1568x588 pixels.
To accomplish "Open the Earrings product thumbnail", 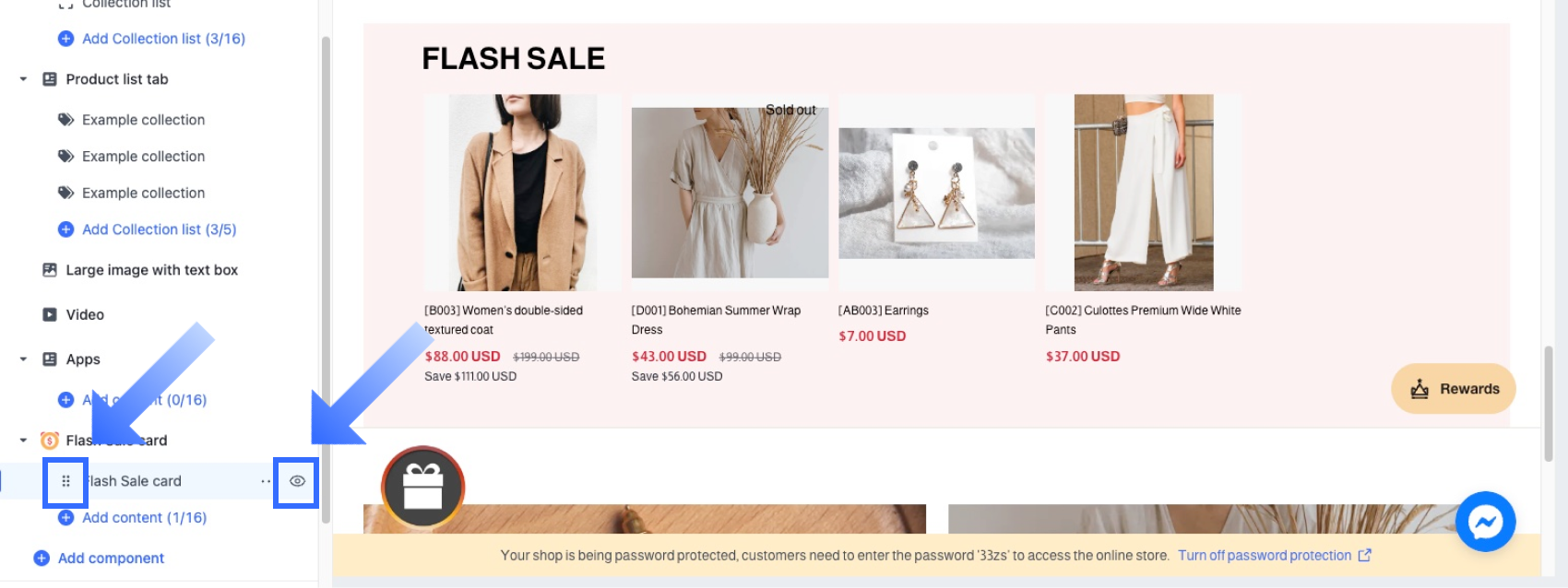I will click(936, 193).
